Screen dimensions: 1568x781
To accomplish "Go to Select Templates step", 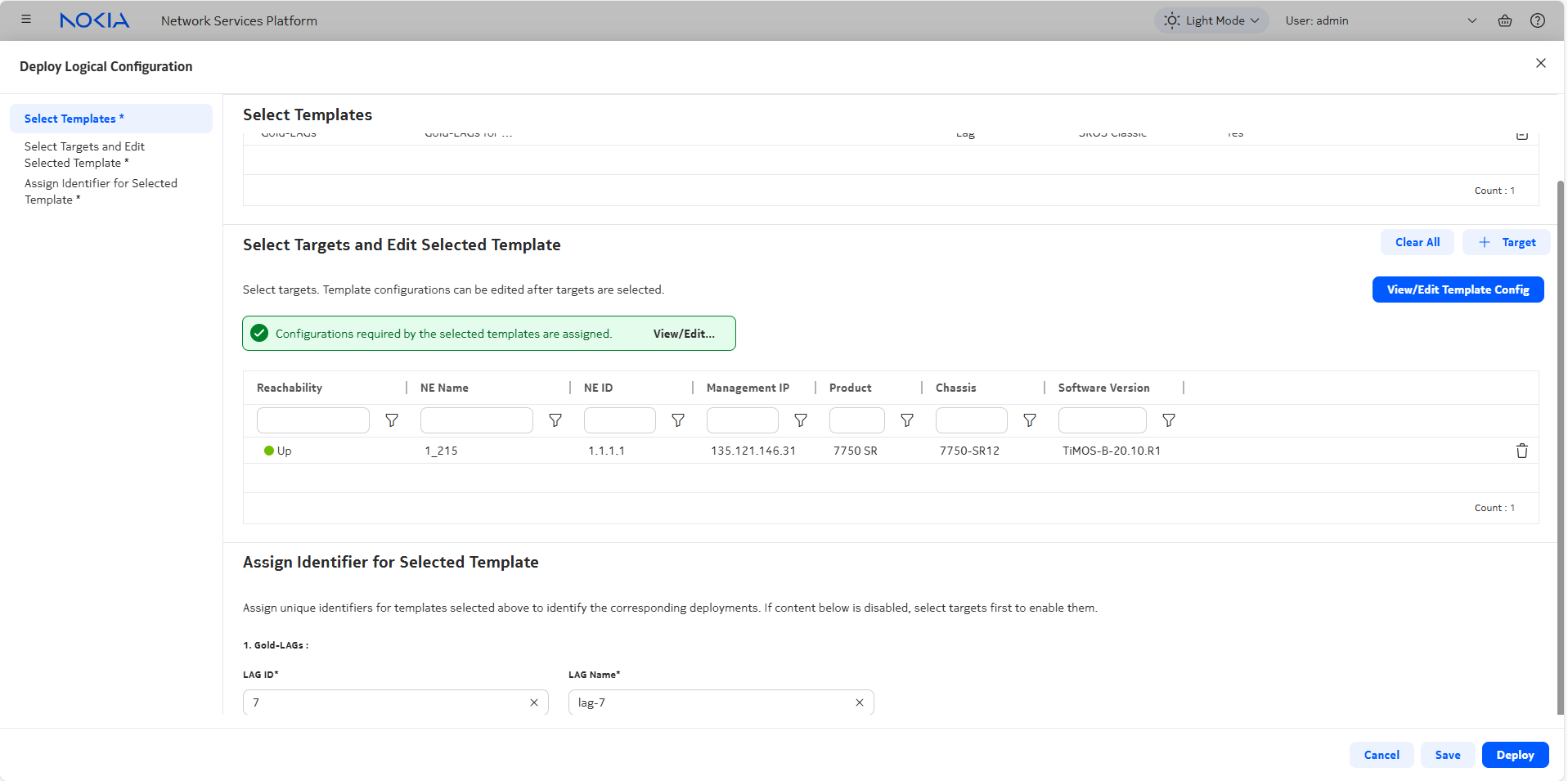I will pyautogui.click(x=74, y=119).
